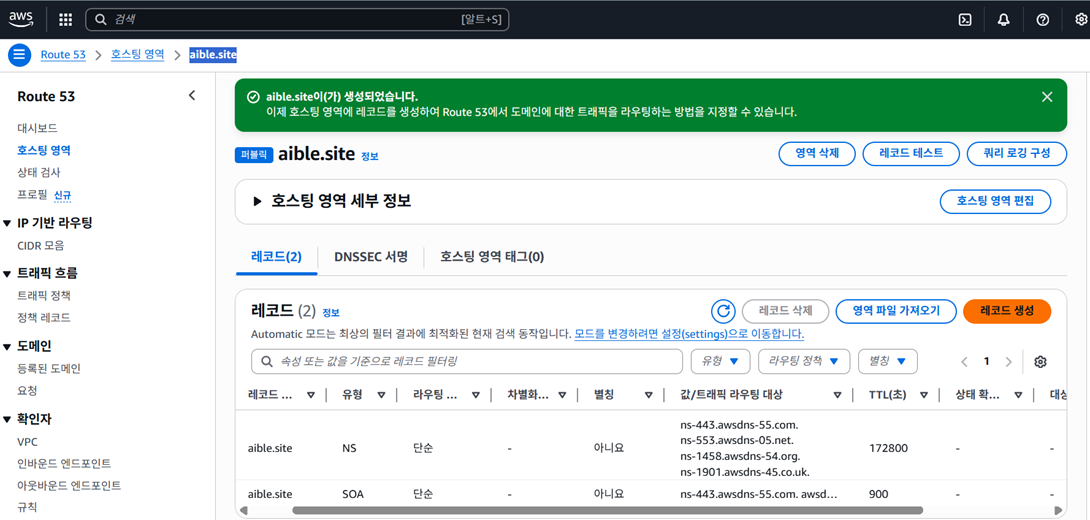Sort by record name column arrow

(x=311, y=395)
